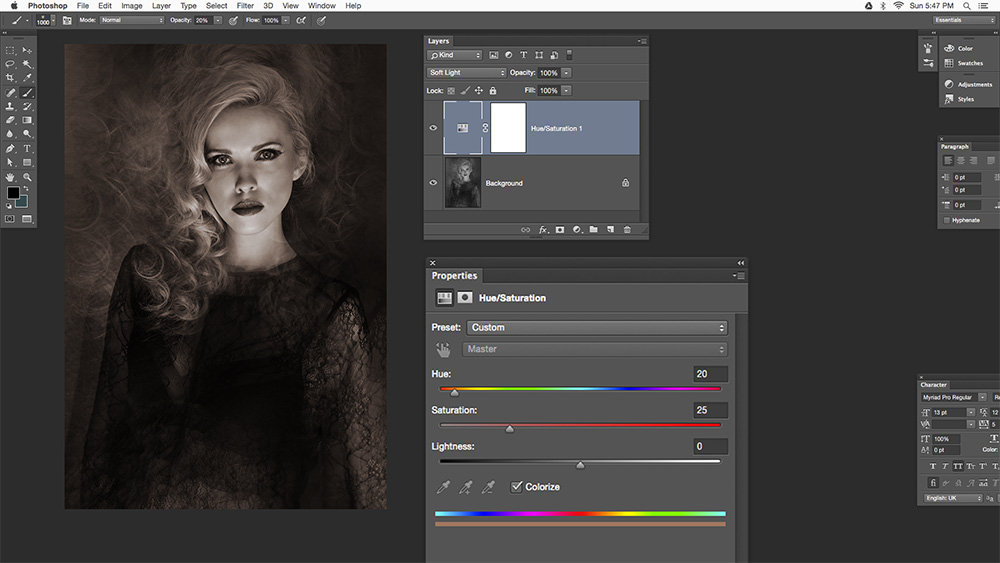The height and width of the screenshot is (563, 1000).
Task: Select the Clone Stamp tool
Action: pyautogui.click(x=10, y=106)
